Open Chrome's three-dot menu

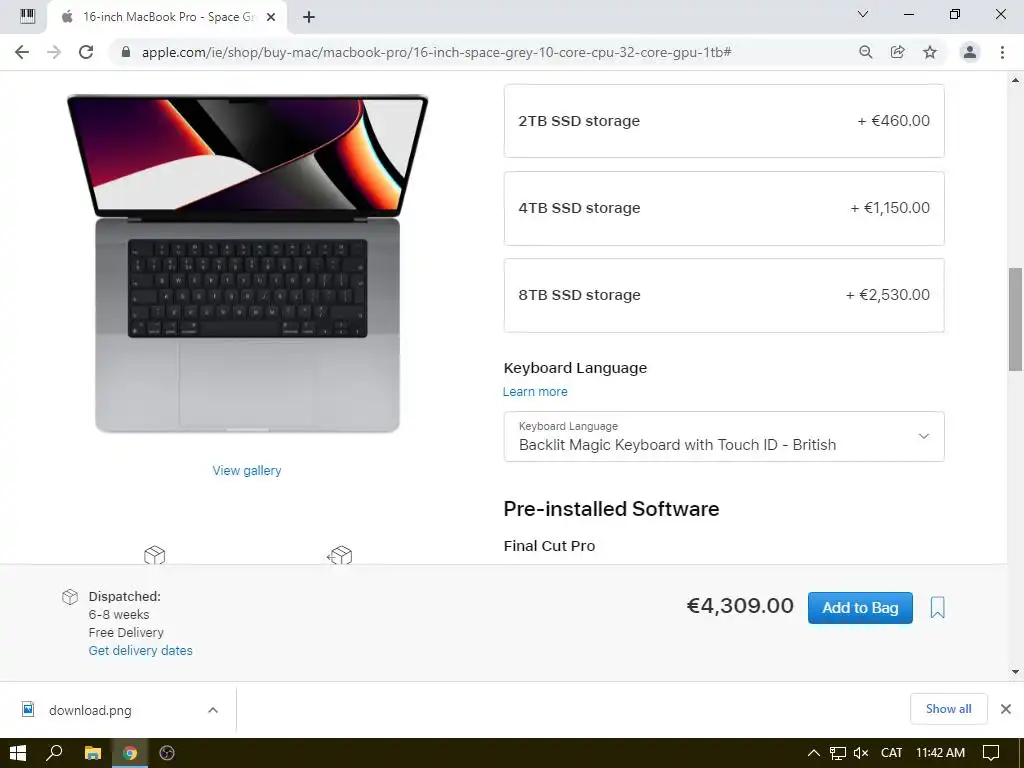(x=1002, y=52)
